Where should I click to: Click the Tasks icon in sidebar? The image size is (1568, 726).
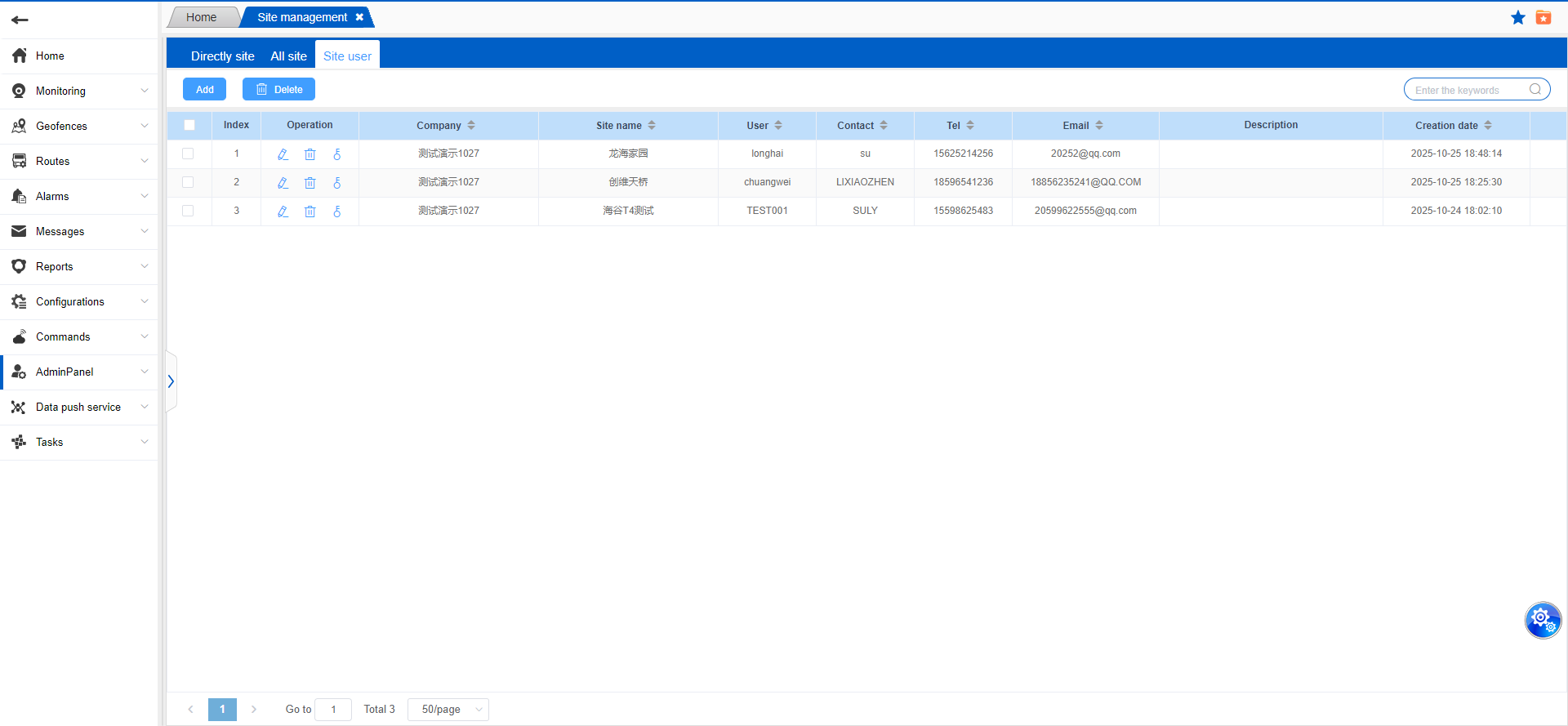click(x=20, y=442)
